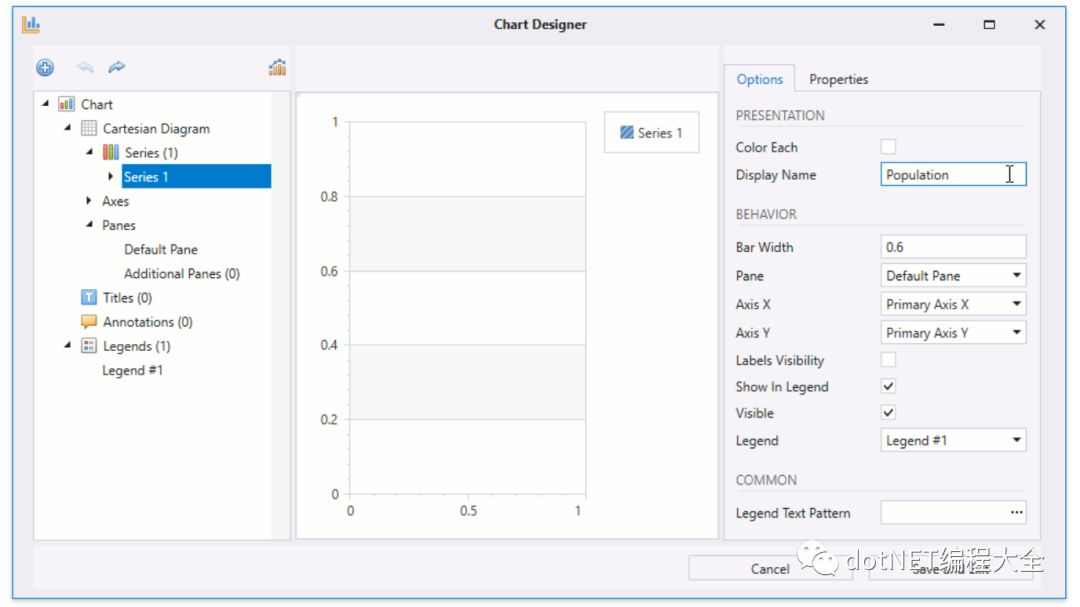Open the Legend Text Pattern editor
The height and width of the screenshot is (607, 1080).
[1019, 512]
